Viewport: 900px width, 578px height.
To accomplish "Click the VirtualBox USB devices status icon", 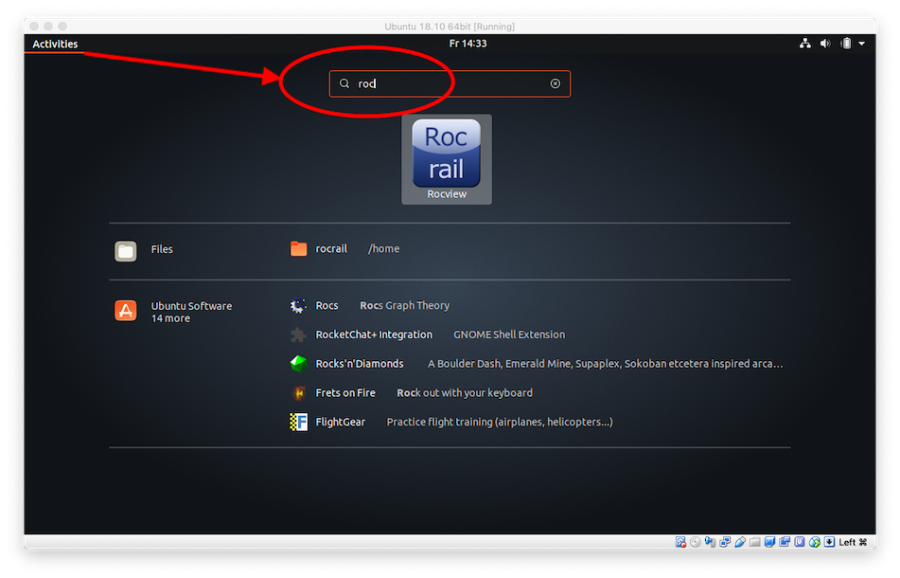I will (741, 542).
